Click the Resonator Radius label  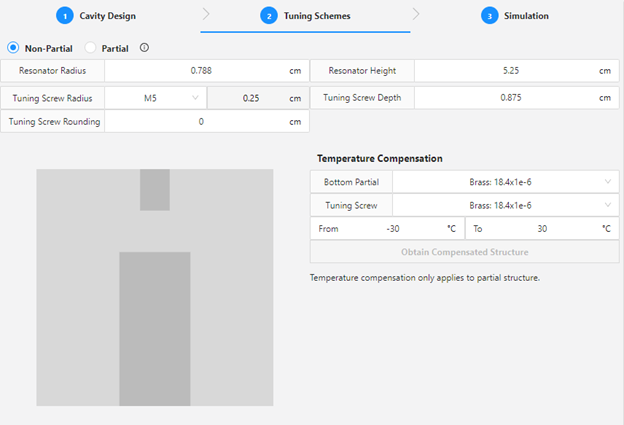click(53, 71)
